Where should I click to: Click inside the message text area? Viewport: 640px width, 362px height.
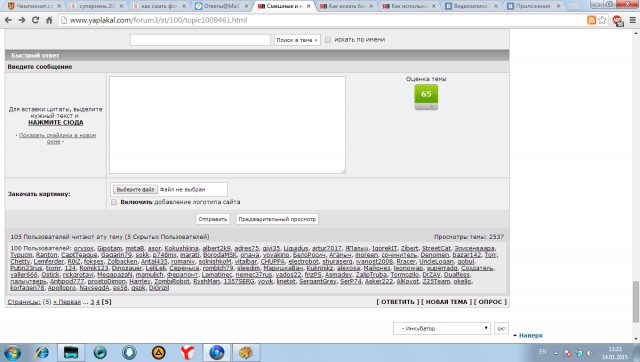pyautogui.click(x=227, y=125)
